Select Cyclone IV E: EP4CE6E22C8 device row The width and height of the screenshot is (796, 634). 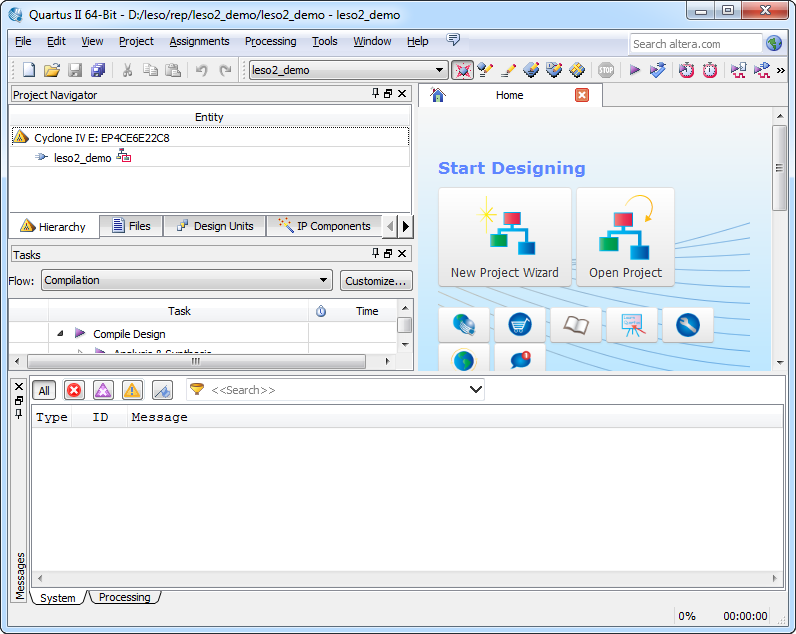pyautogui.click(x=210, y=138)
